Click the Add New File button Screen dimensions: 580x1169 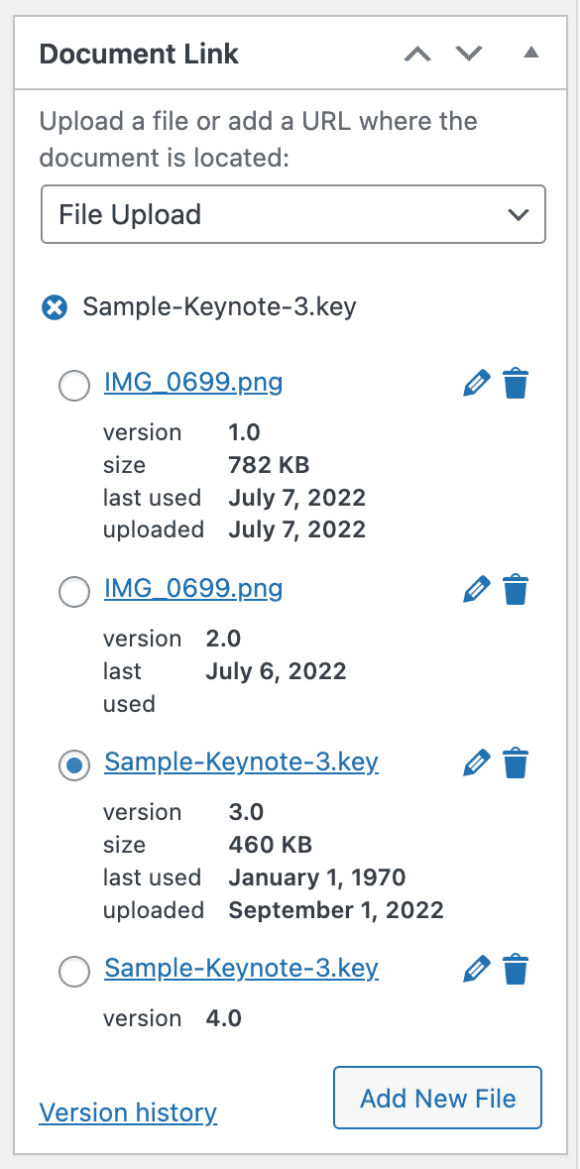click(437, 1098)
